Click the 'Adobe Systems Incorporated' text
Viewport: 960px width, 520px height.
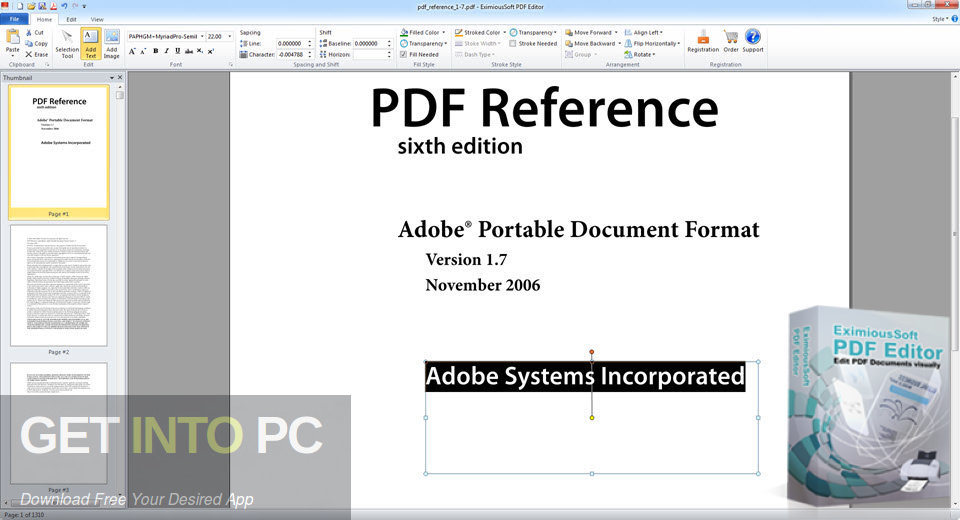[585, 376]
